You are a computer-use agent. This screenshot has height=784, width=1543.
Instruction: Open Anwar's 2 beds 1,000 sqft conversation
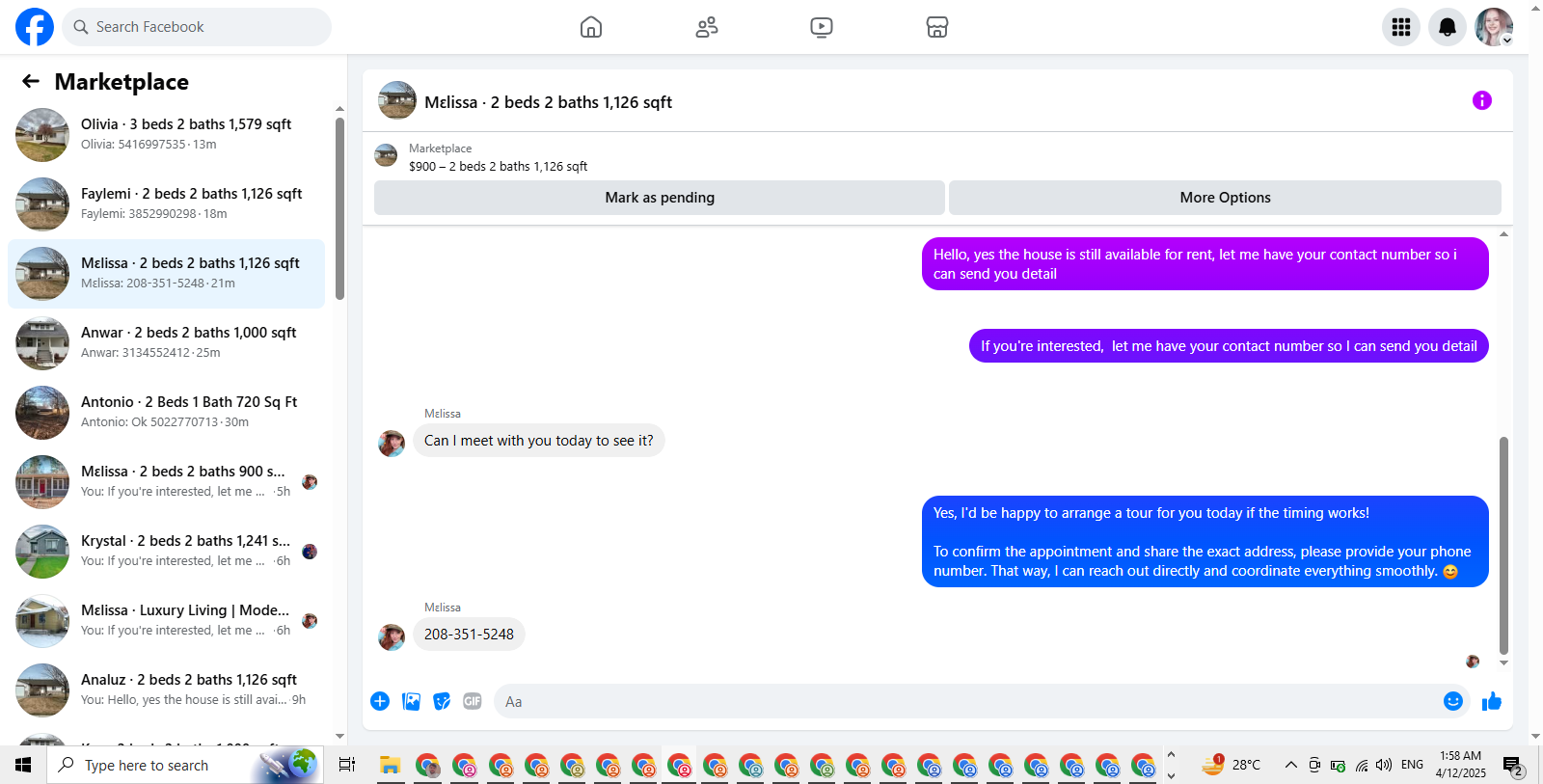(x=166, y=343)
